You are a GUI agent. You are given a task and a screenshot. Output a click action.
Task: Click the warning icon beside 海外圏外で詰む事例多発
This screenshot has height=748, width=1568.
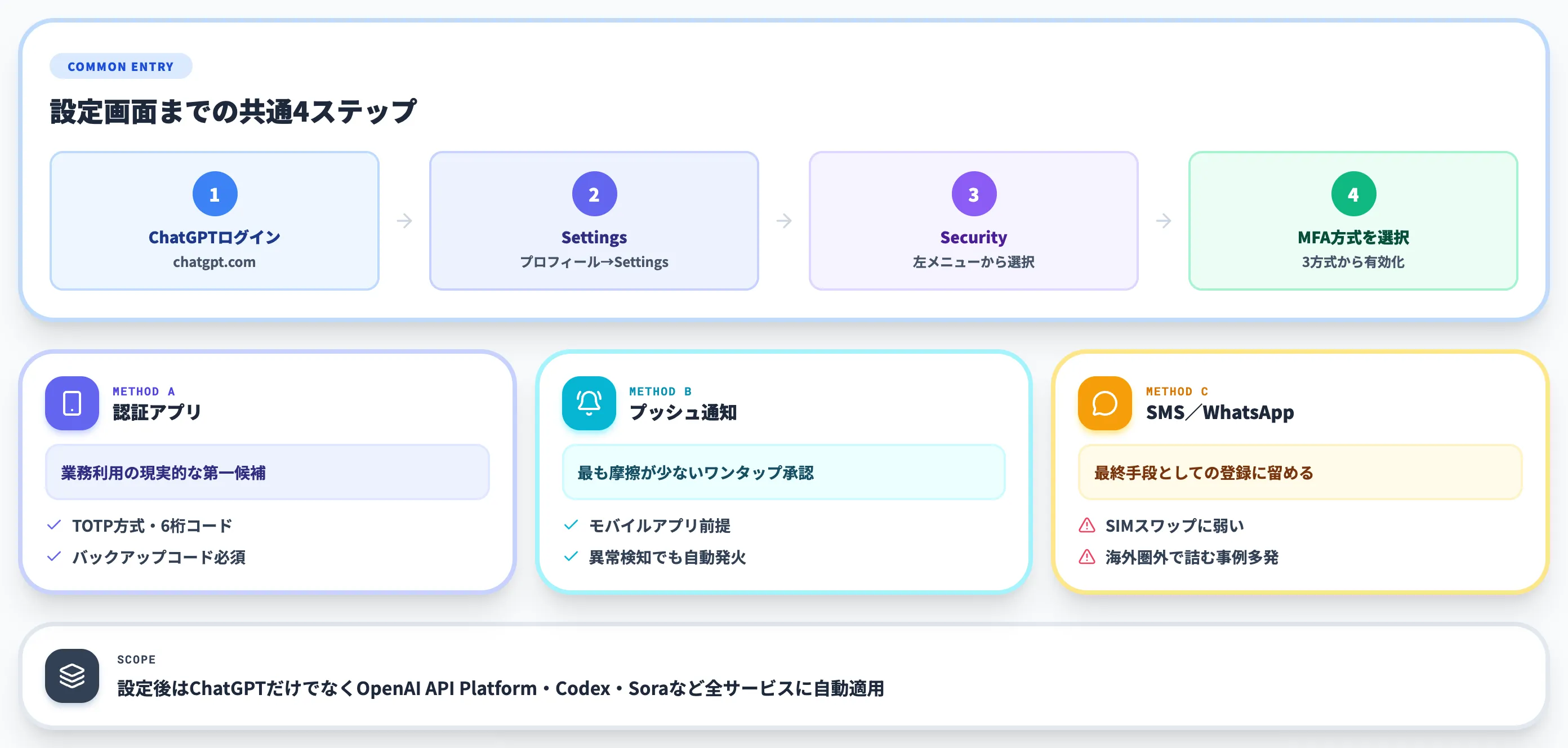[1086, 557]
